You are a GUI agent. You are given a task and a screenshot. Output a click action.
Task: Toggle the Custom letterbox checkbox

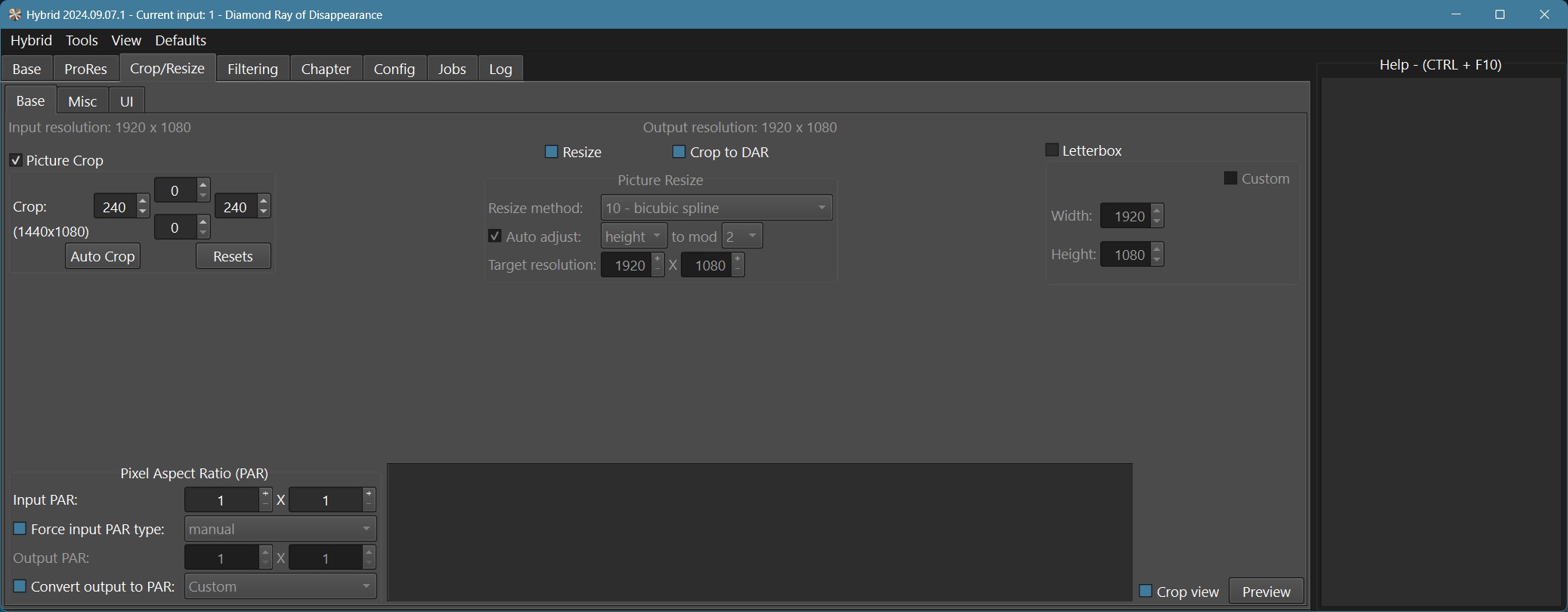coord(1230,178)
